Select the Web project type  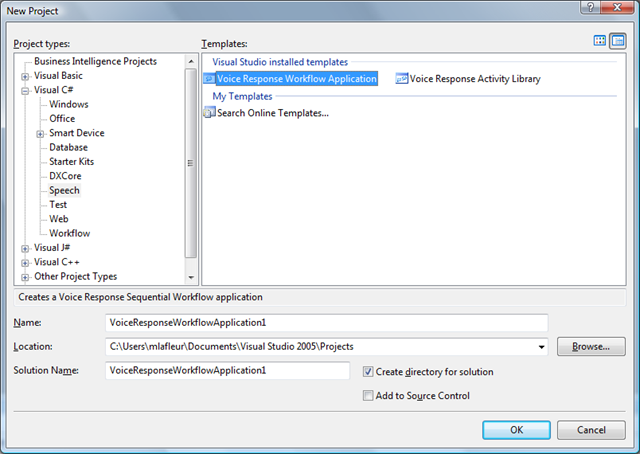(x=59, y=219)
